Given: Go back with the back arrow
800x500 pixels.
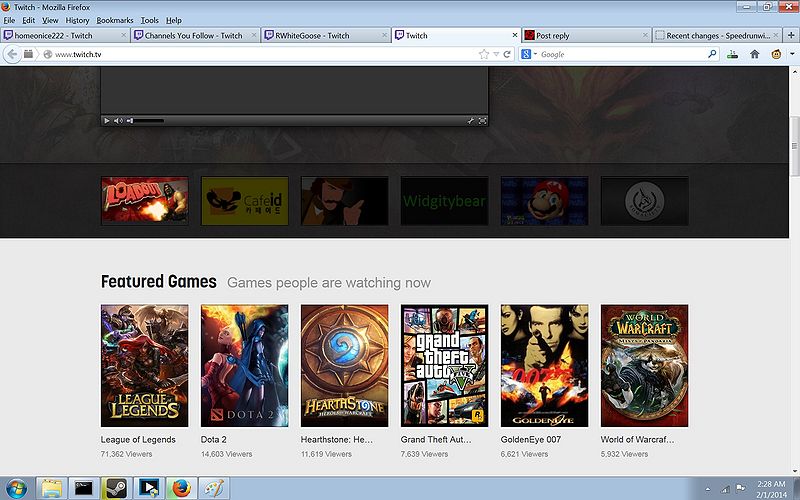Looking at the screenshot, I should [12, 54].
